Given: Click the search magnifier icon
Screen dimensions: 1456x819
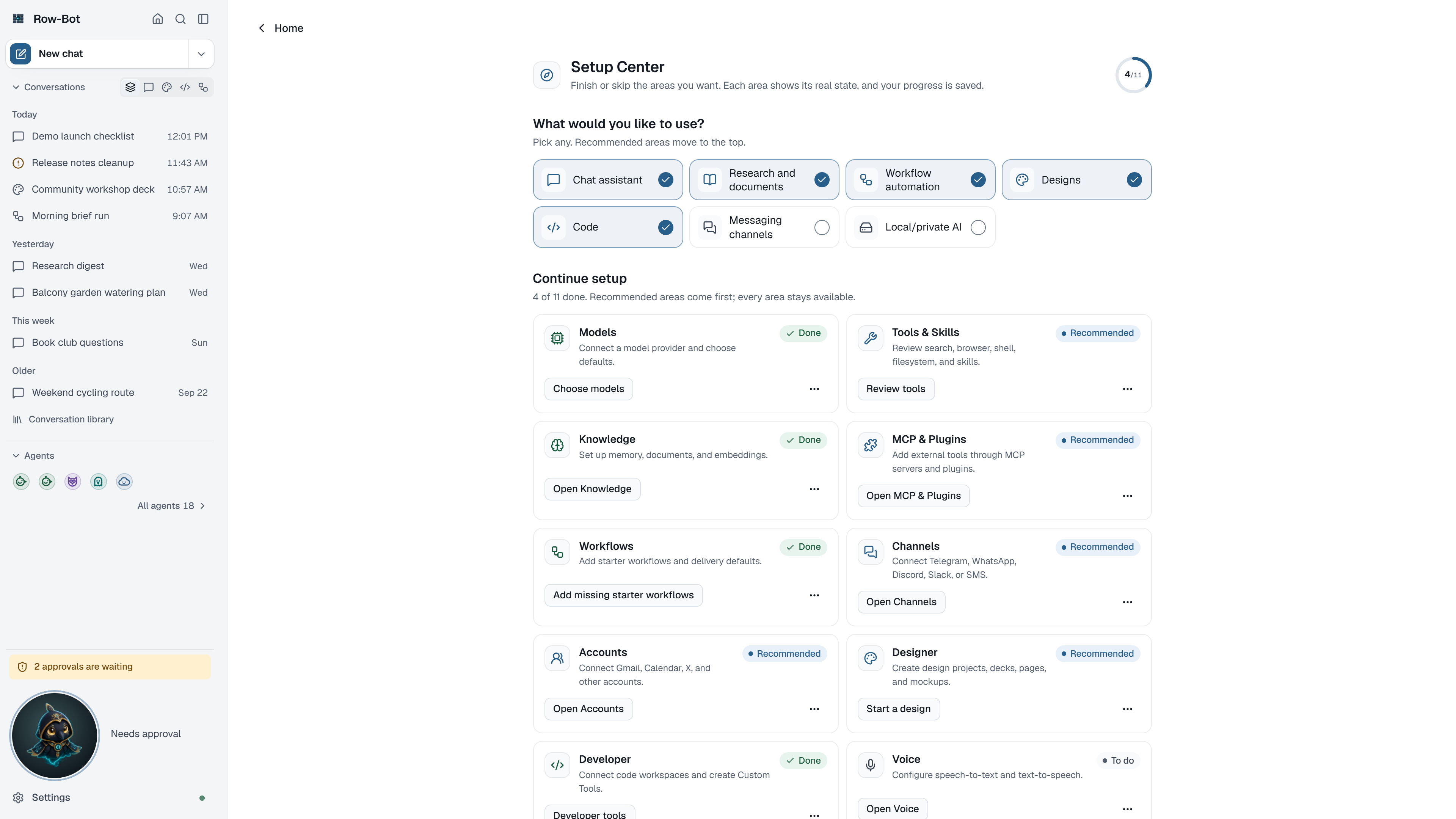Looking at the screenshot, I should tap(180, 19).
